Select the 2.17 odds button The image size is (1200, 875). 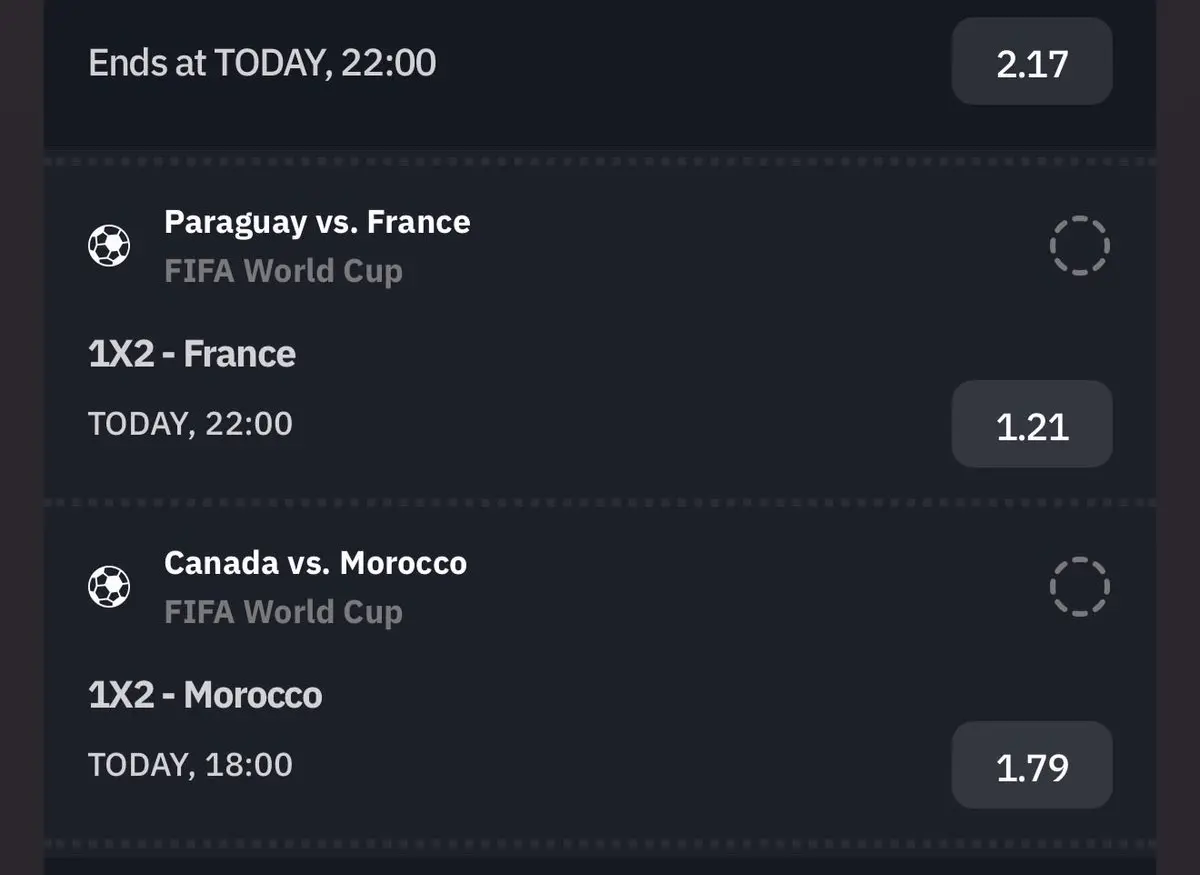pyautogui.click(x=1032, y=62)
